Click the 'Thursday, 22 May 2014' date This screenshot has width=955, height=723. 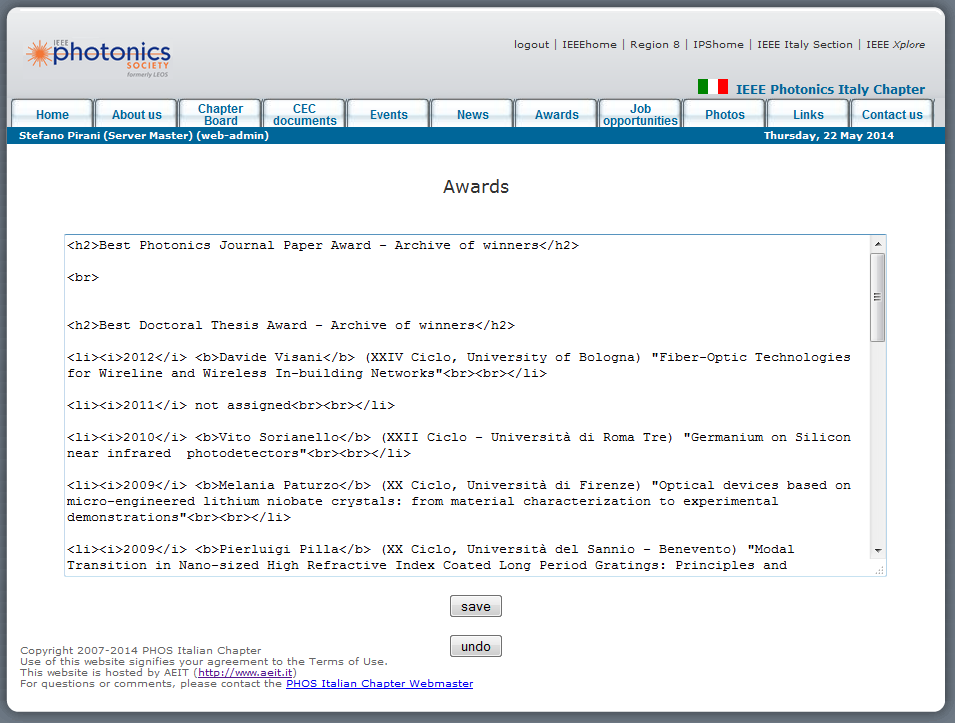pos(829,135)
